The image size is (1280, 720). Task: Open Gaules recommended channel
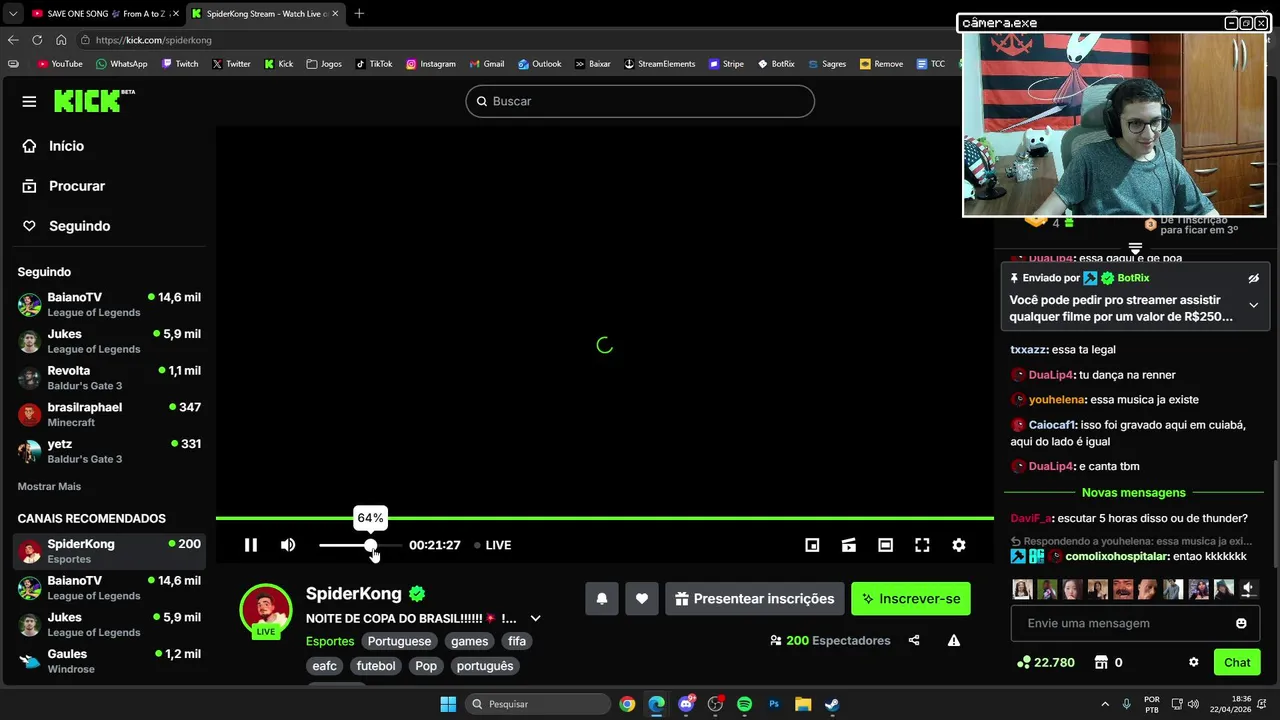point(109,661)
